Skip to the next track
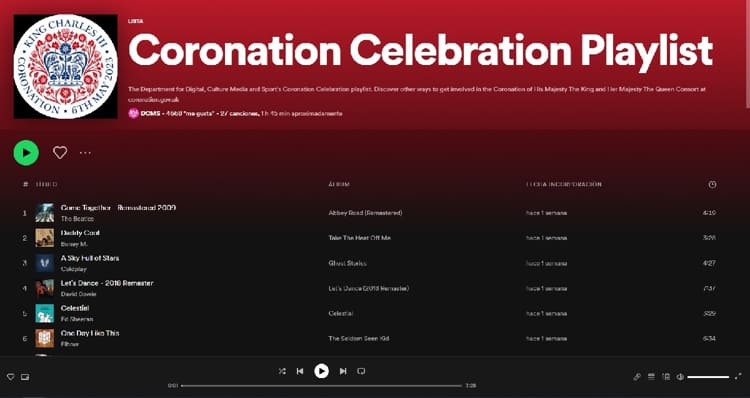Image resolution: width=750 pixels, height=398 pixels. tap(343, 371)
